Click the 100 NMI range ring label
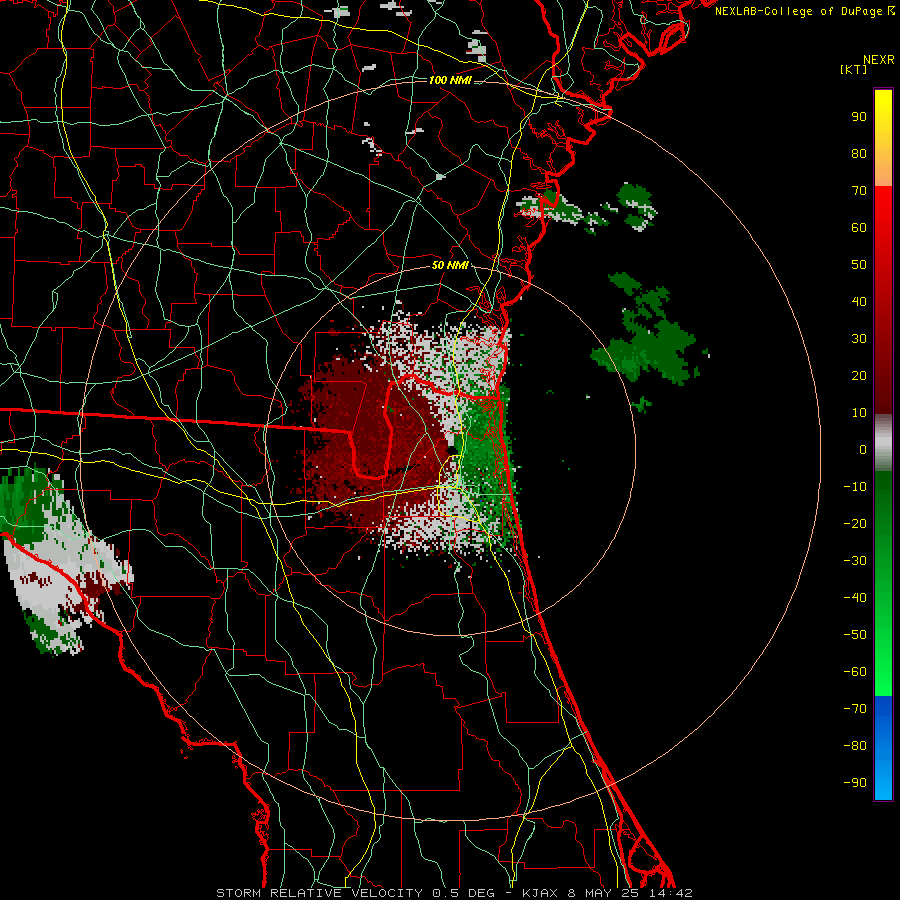The height and width of the screenshot is (900, 900). 450,80
